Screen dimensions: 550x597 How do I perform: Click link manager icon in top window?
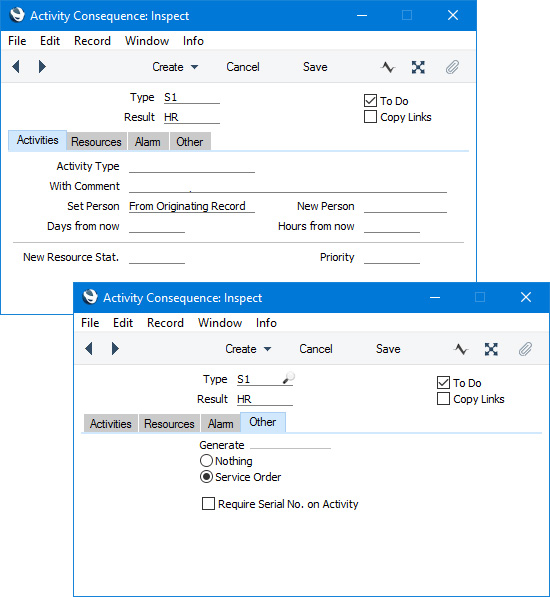418,67
